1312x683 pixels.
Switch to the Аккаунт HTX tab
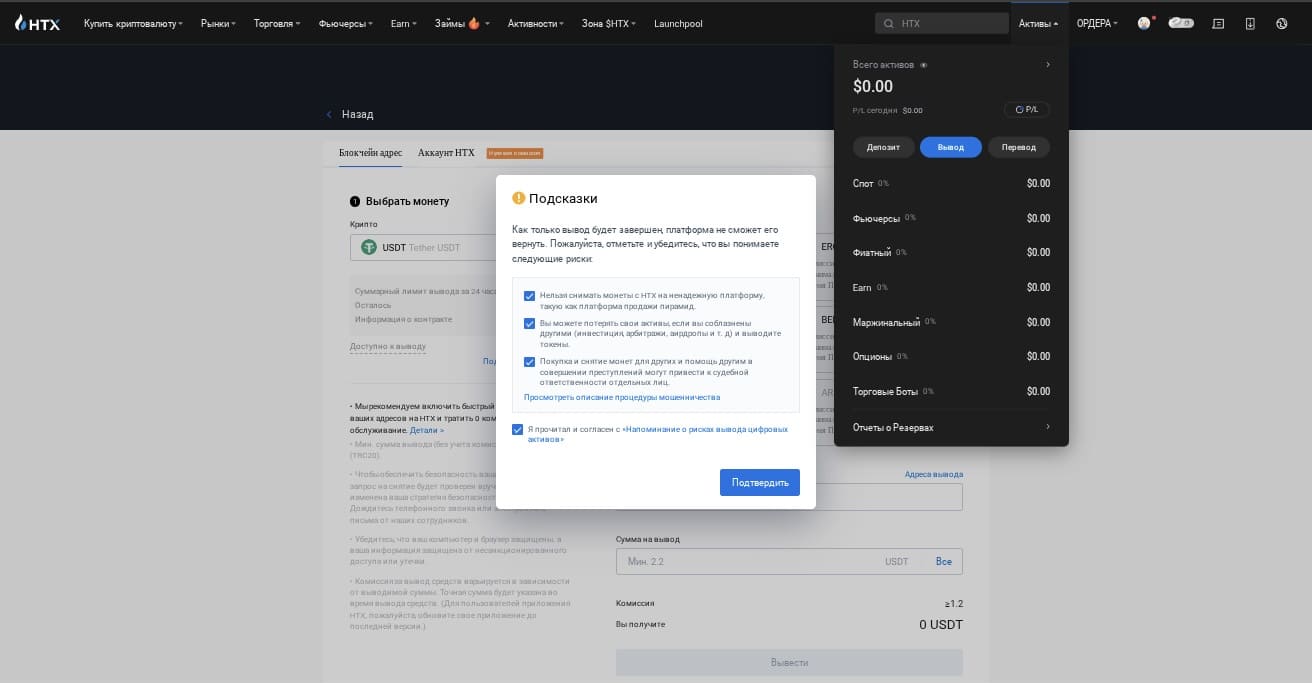pos(446,153)
